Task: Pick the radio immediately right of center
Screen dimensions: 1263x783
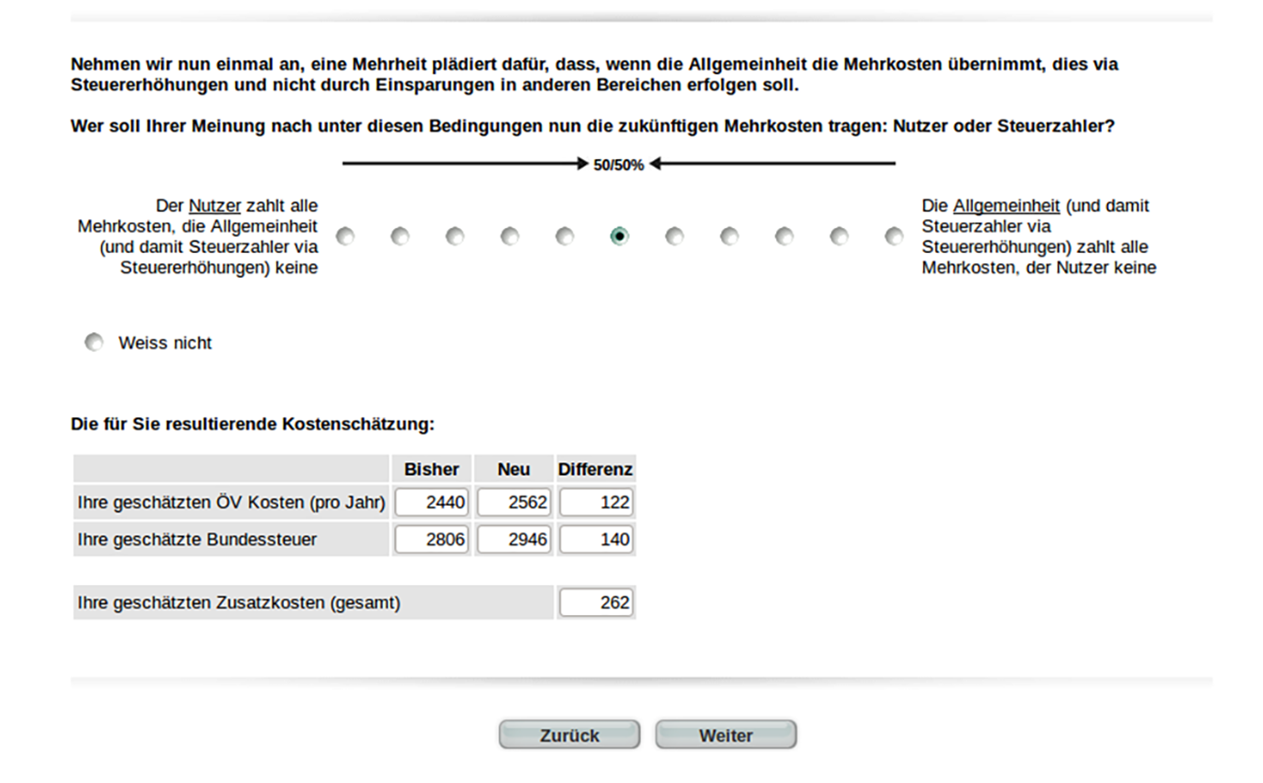Action: pyautogui.click(x=674, y=235)
